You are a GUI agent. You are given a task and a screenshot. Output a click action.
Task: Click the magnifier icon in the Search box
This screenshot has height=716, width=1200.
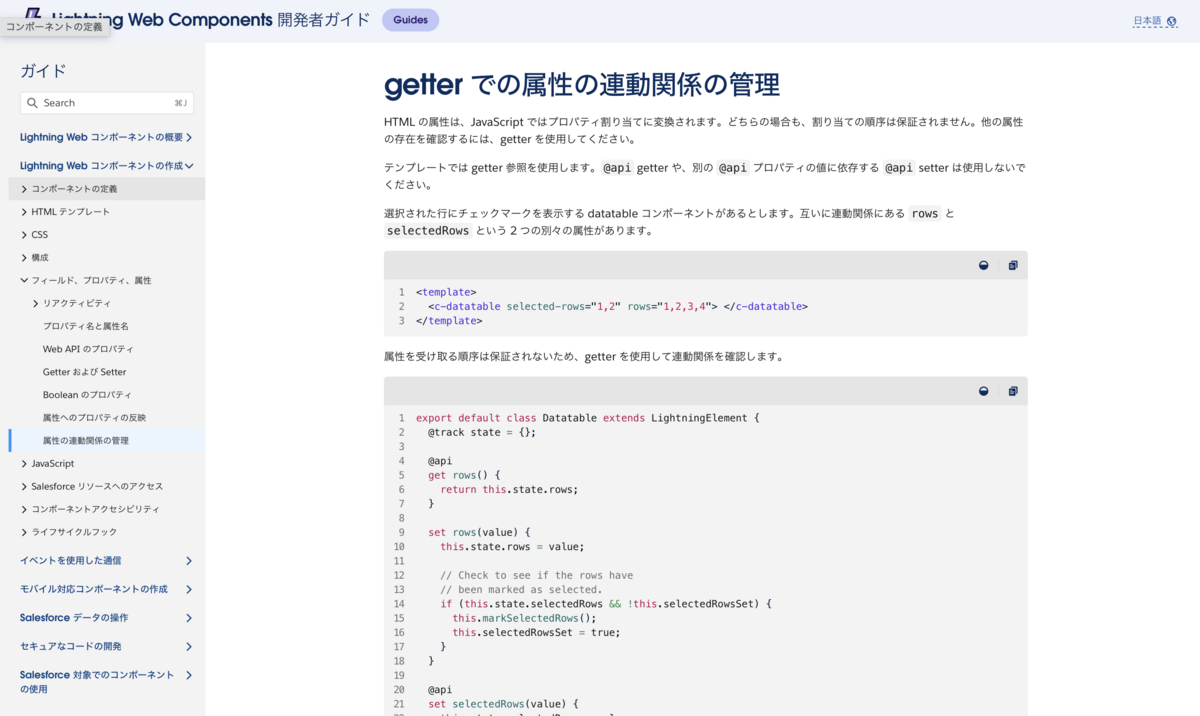tap(33, 103)
